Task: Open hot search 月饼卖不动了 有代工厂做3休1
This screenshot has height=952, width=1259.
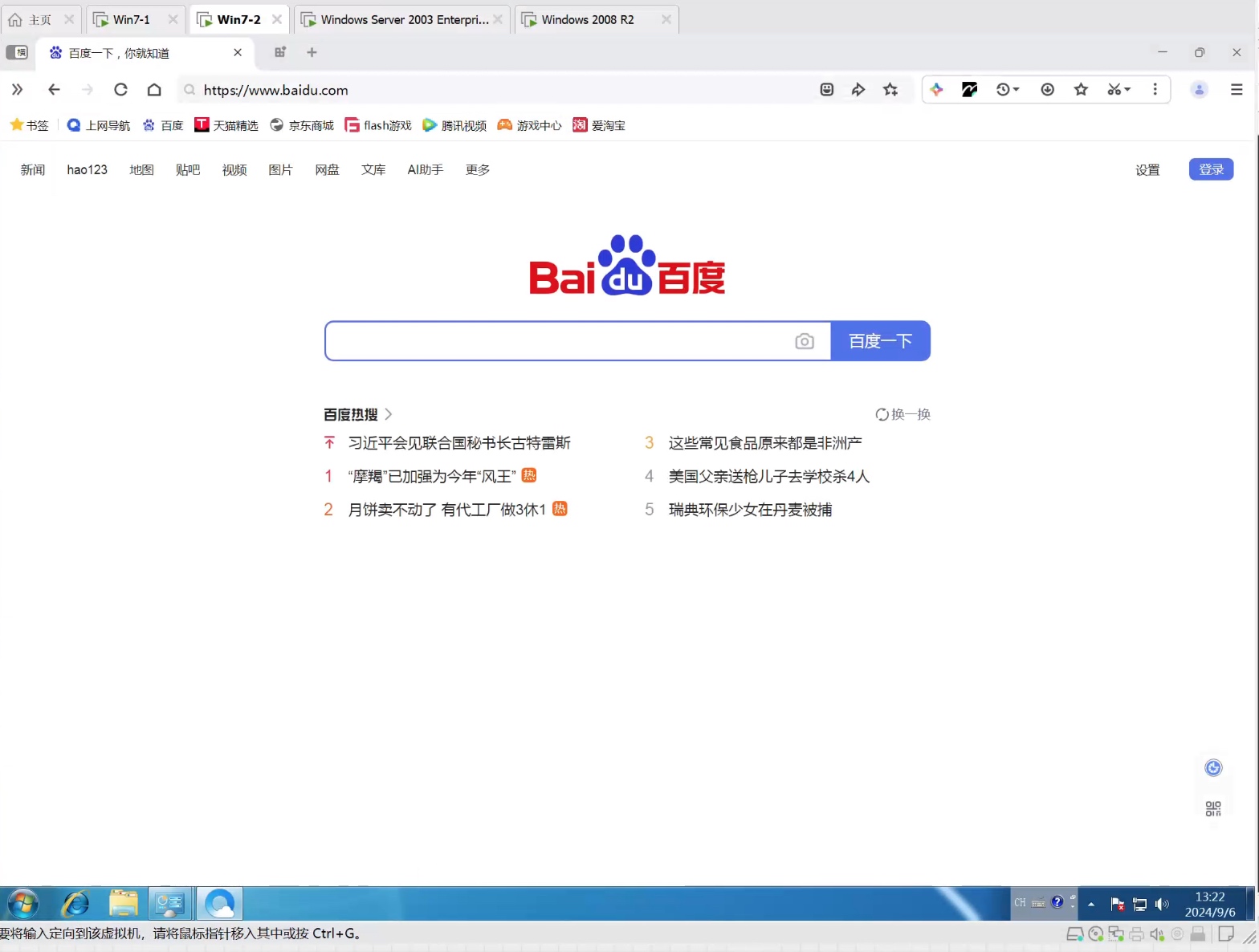Action: (446, 510)
